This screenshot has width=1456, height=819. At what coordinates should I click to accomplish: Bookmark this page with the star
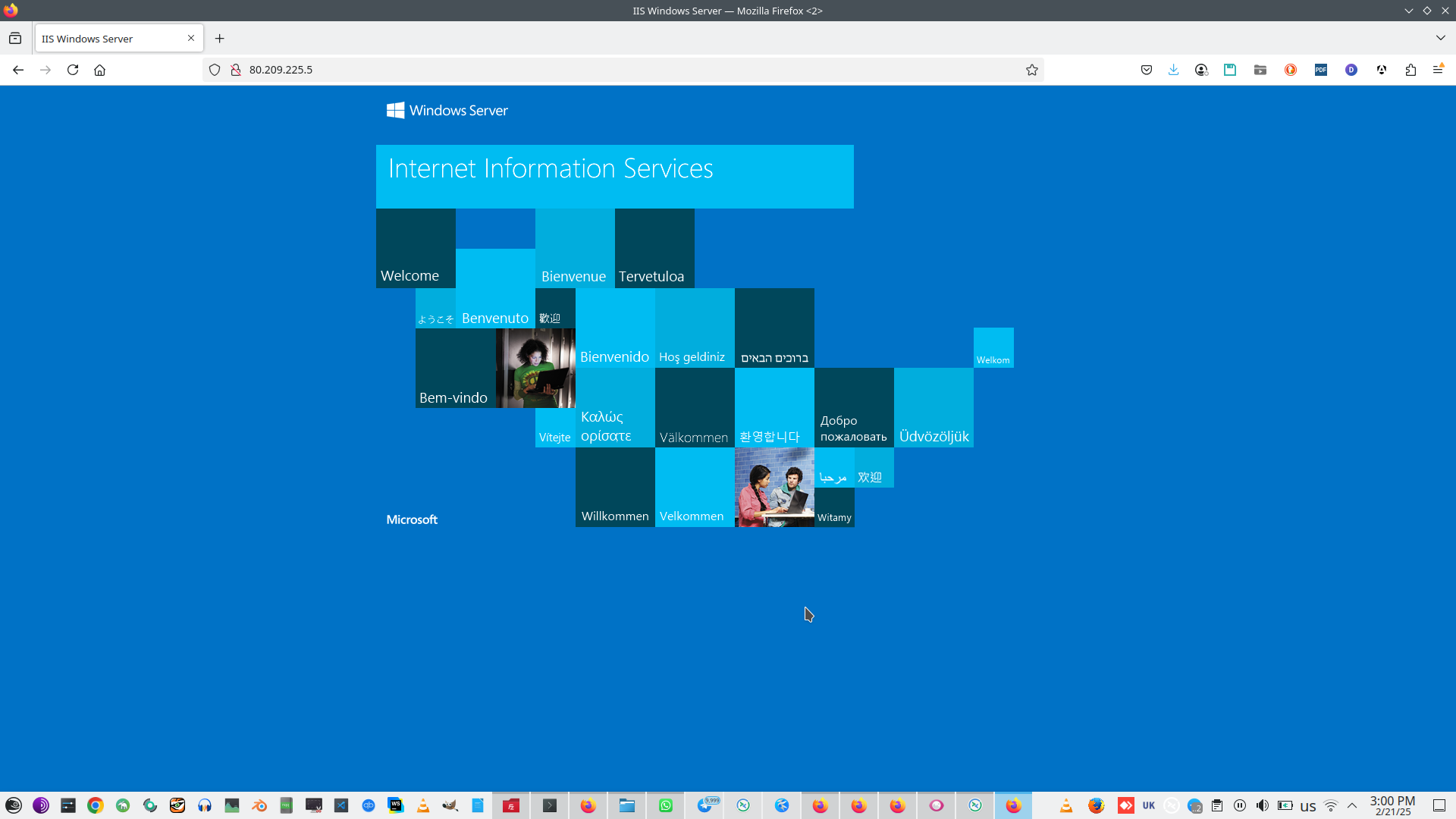pos(1031,70)
